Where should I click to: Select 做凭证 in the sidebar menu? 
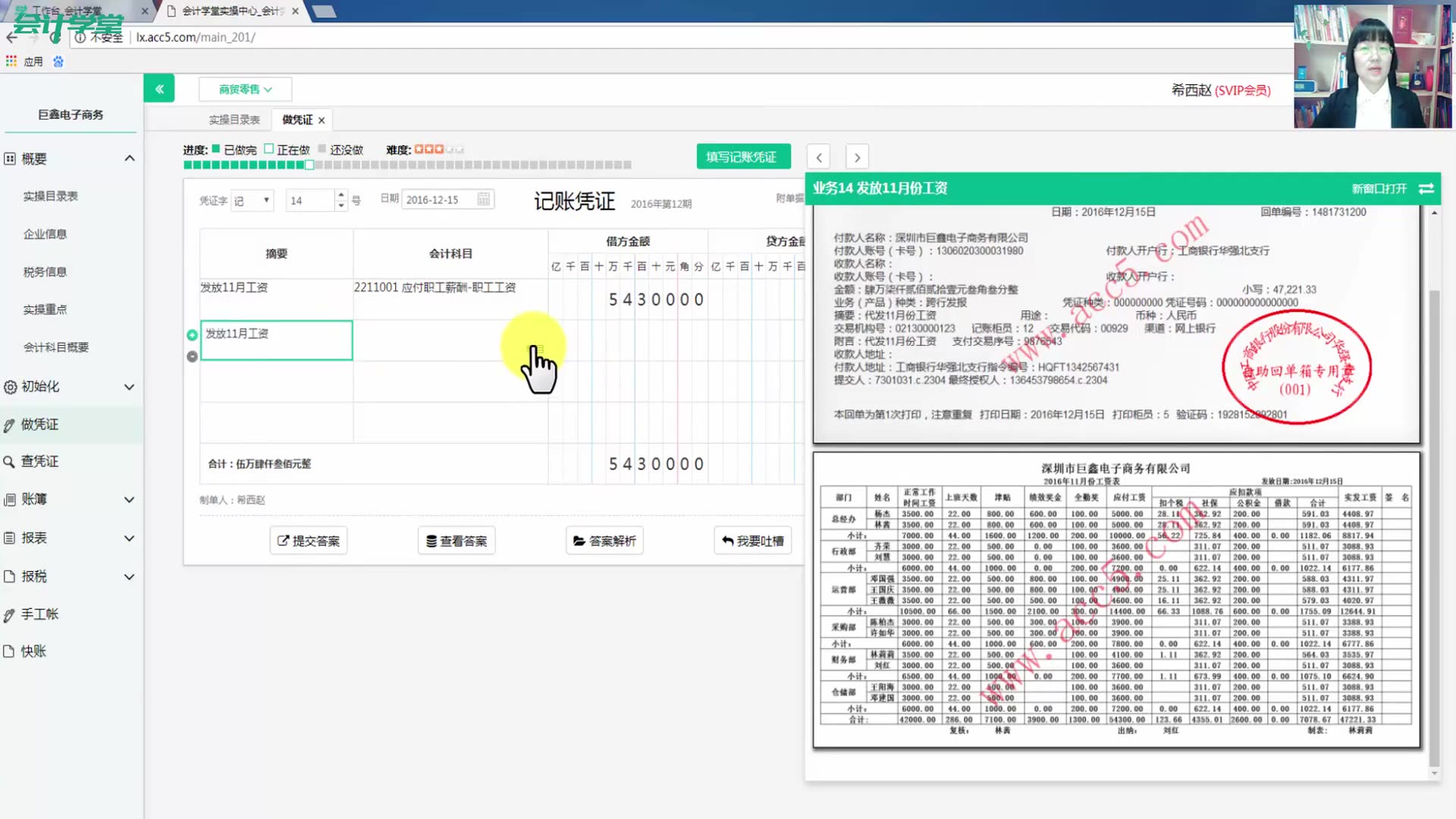(39, 425)
